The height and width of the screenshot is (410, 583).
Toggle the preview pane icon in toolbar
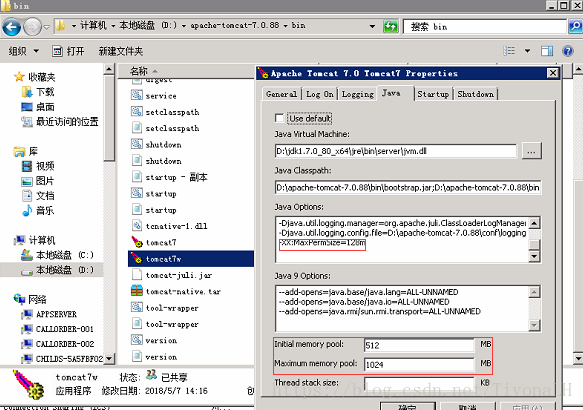pyautogui.click(x=547, y=51)
